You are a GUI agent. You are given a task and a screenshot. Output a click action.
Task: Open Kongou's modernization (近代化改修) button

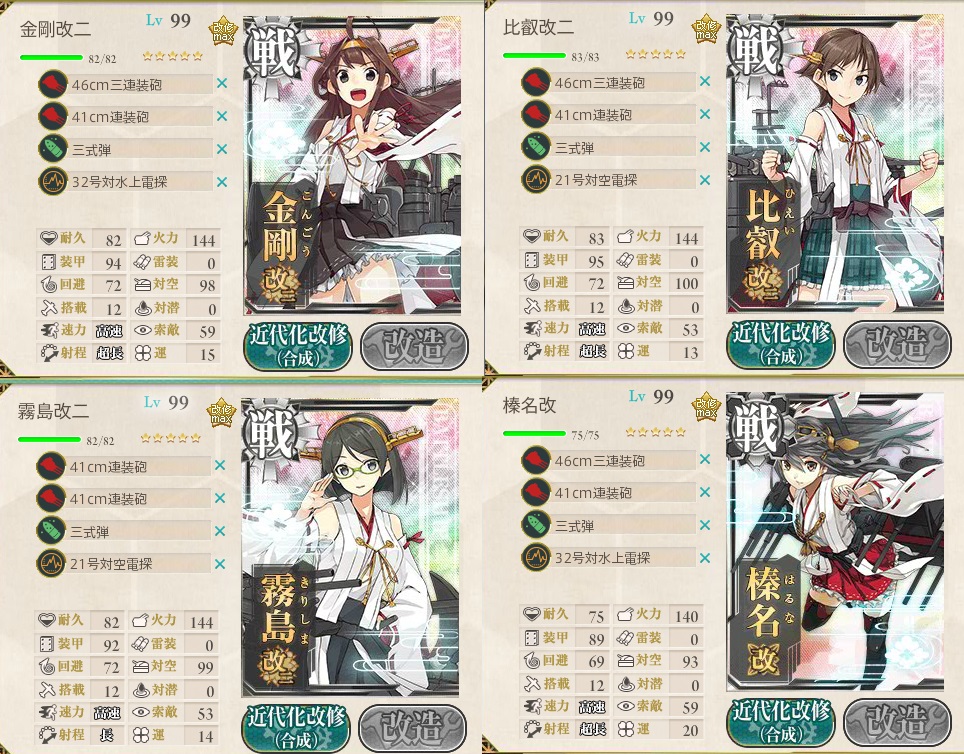[x=298, y=346]
